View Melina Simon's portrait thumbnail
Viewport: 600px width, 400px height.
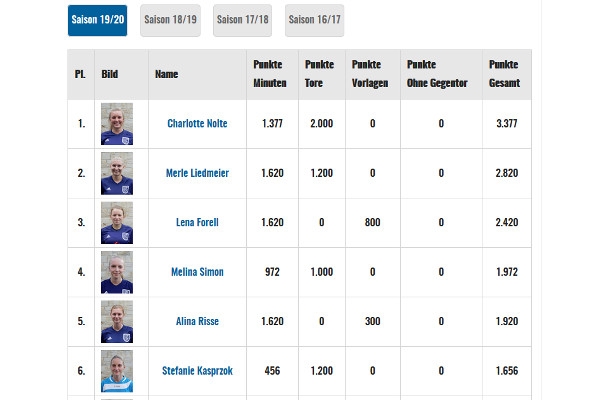click(x=117, y=272)
